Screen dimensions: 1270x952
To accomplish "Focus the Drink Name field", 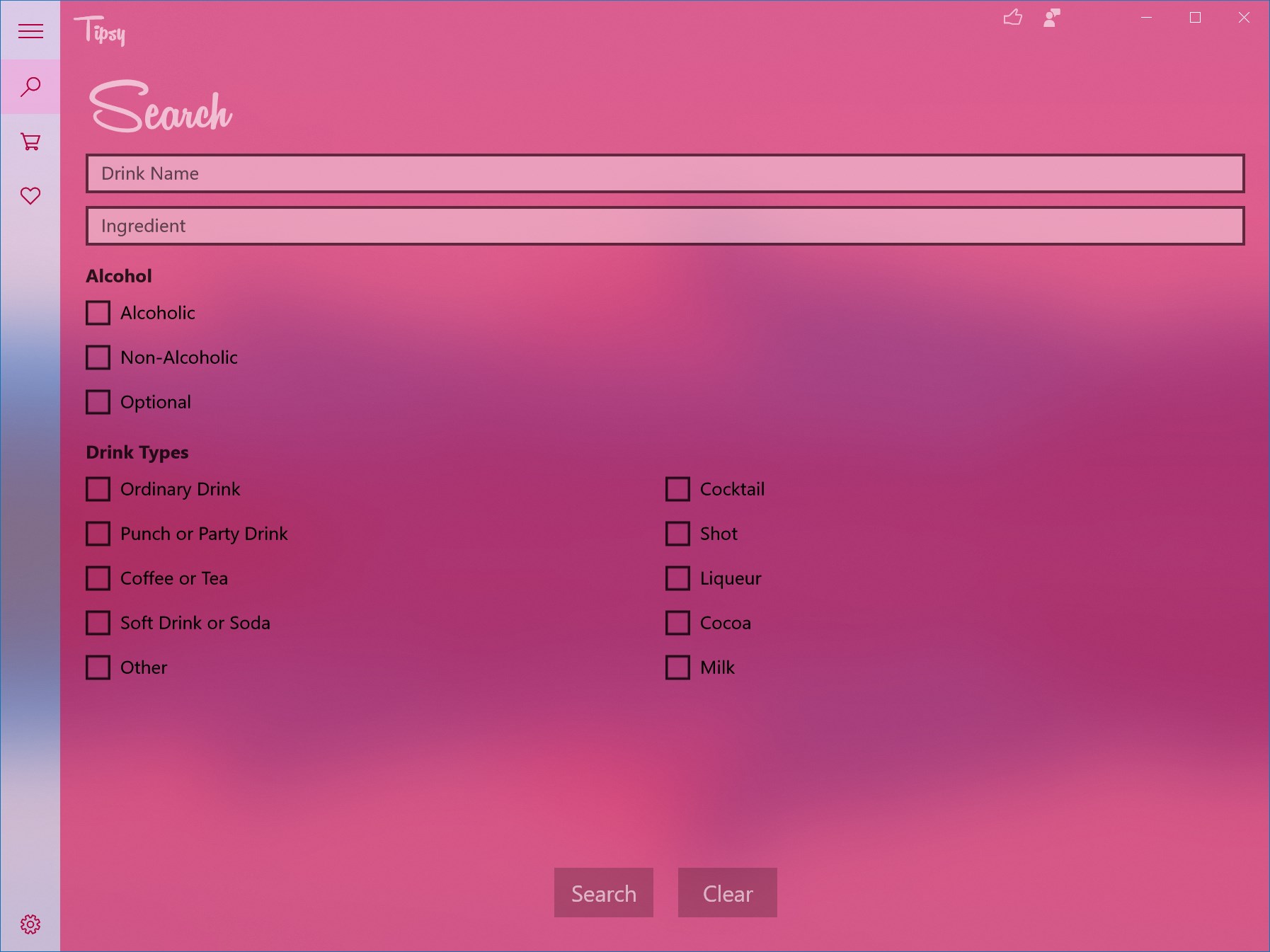I will point(665,173).
